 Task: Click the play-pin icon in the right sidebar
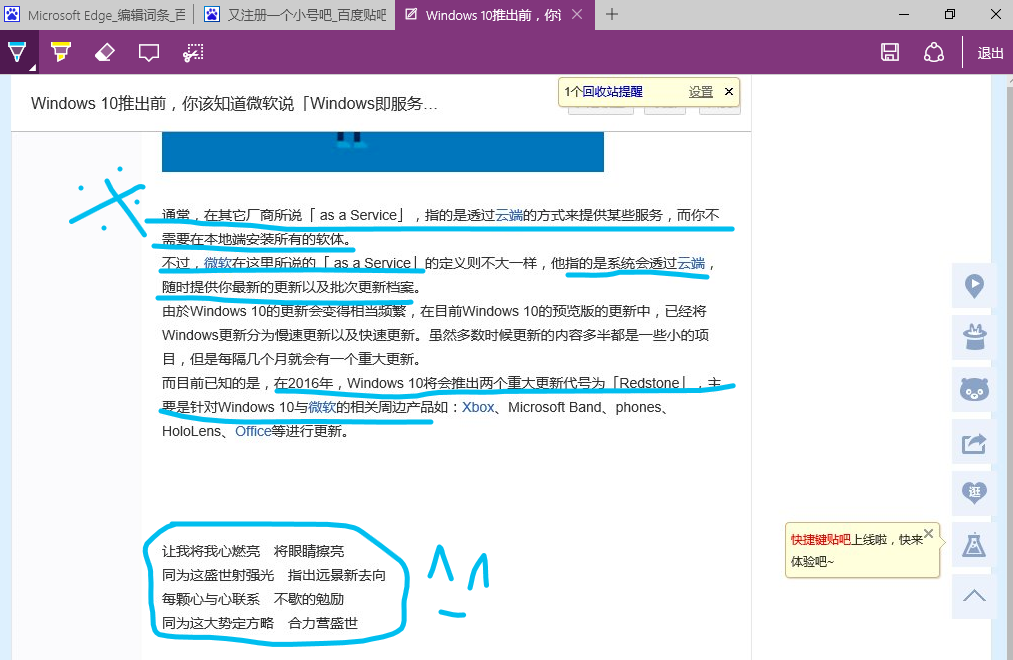coord(974,285)
